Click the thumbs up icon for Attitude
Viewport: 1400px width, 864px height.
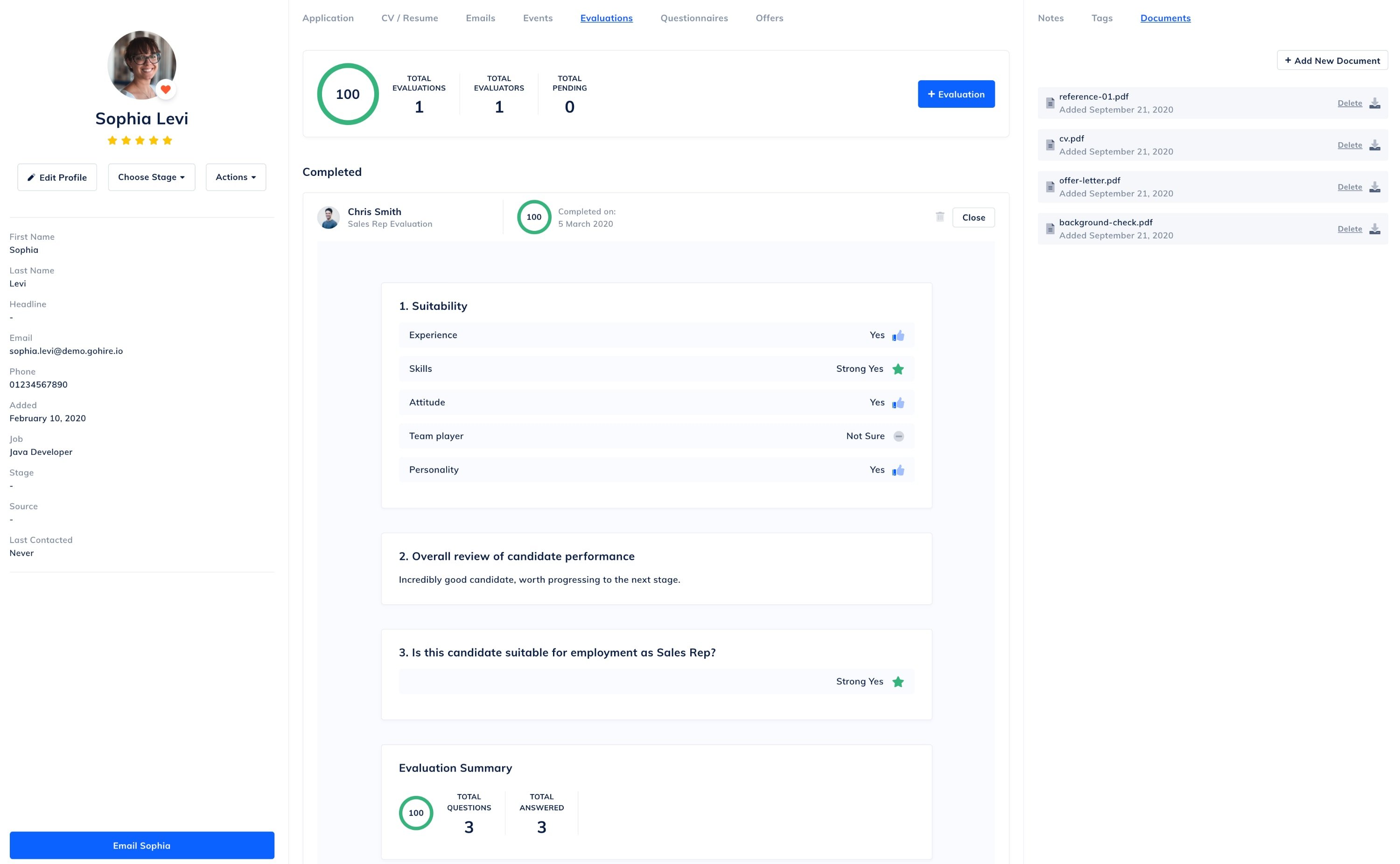898,402
